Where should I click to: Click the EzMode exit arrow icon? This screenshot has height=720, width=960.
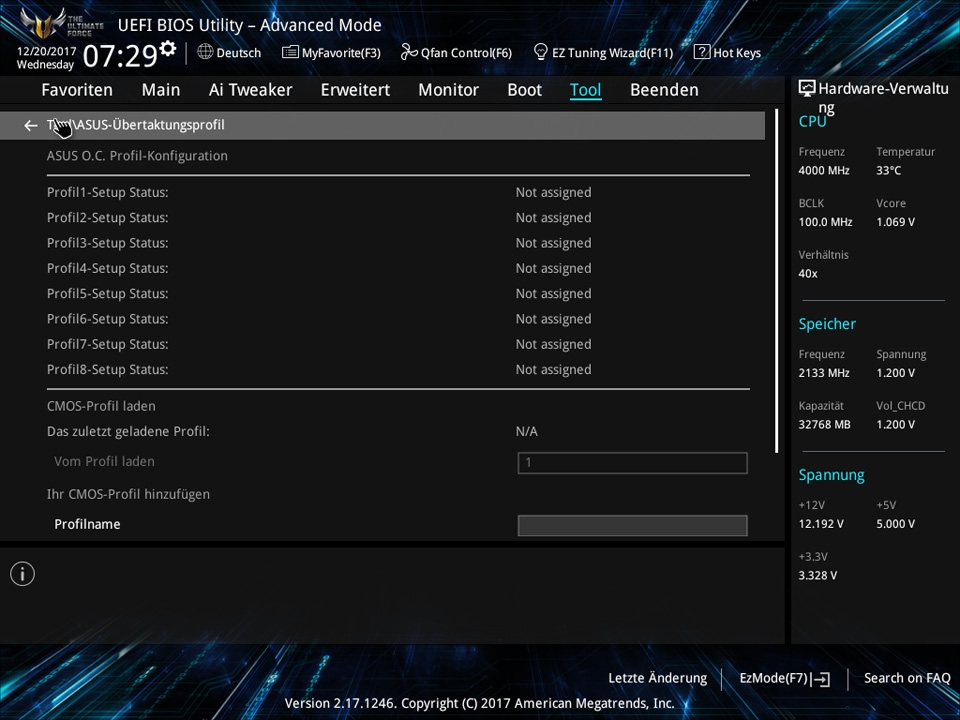click(x=822, y=679)
